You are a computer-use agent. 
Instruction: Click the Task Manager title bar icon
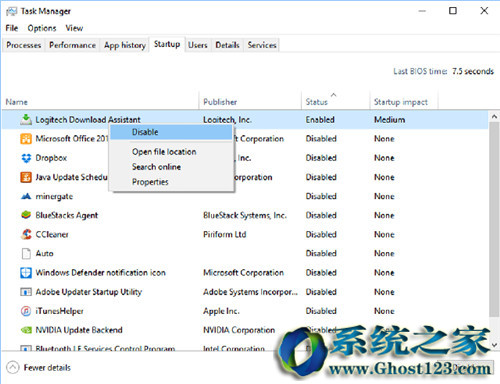[11, 11]
